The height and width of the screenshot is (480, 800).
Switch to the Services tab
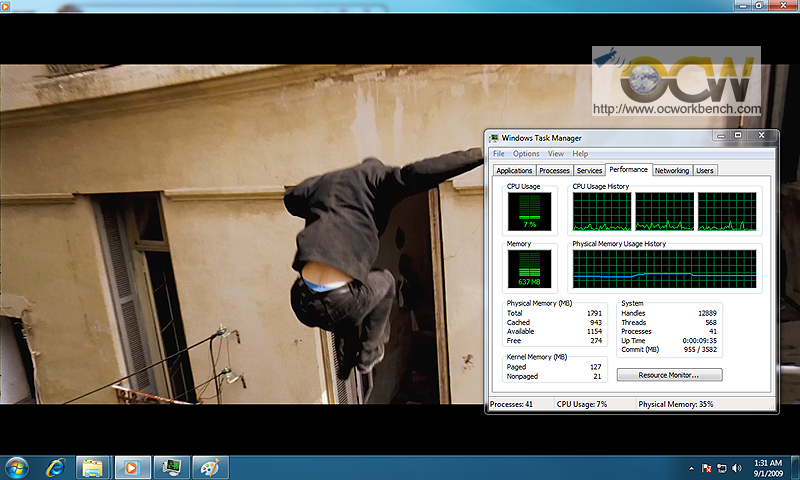tap(589, 170)
